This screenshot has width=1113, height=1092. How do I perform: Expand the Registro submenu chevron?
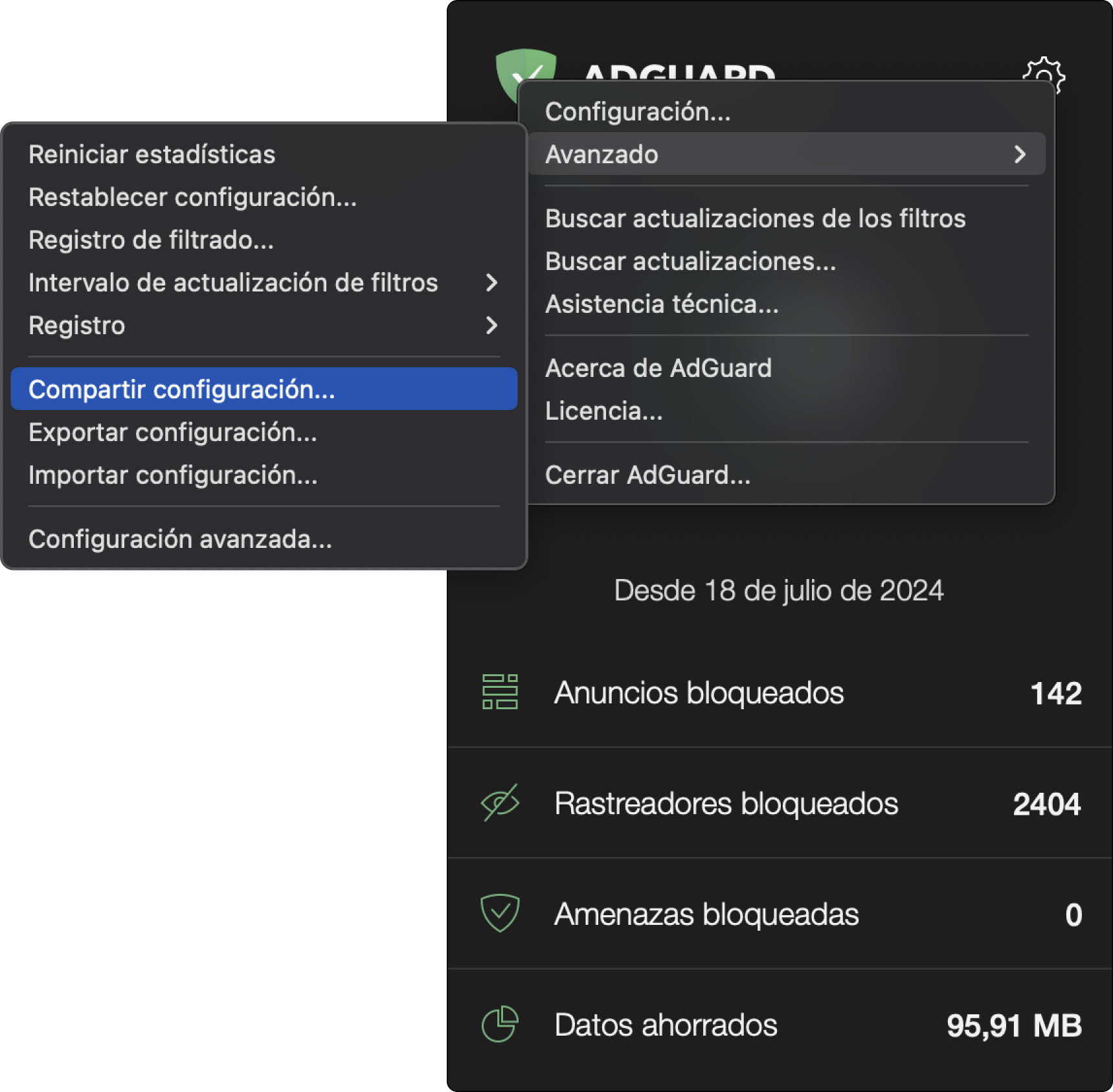tap(491, 325)
